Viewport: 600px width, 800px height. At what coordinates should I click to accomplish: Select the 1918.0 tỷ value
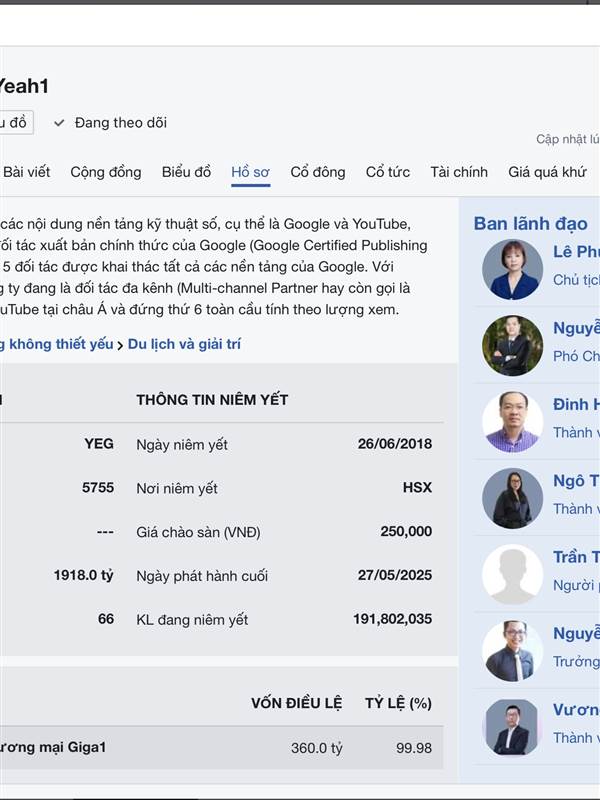[x=84, y=575]
